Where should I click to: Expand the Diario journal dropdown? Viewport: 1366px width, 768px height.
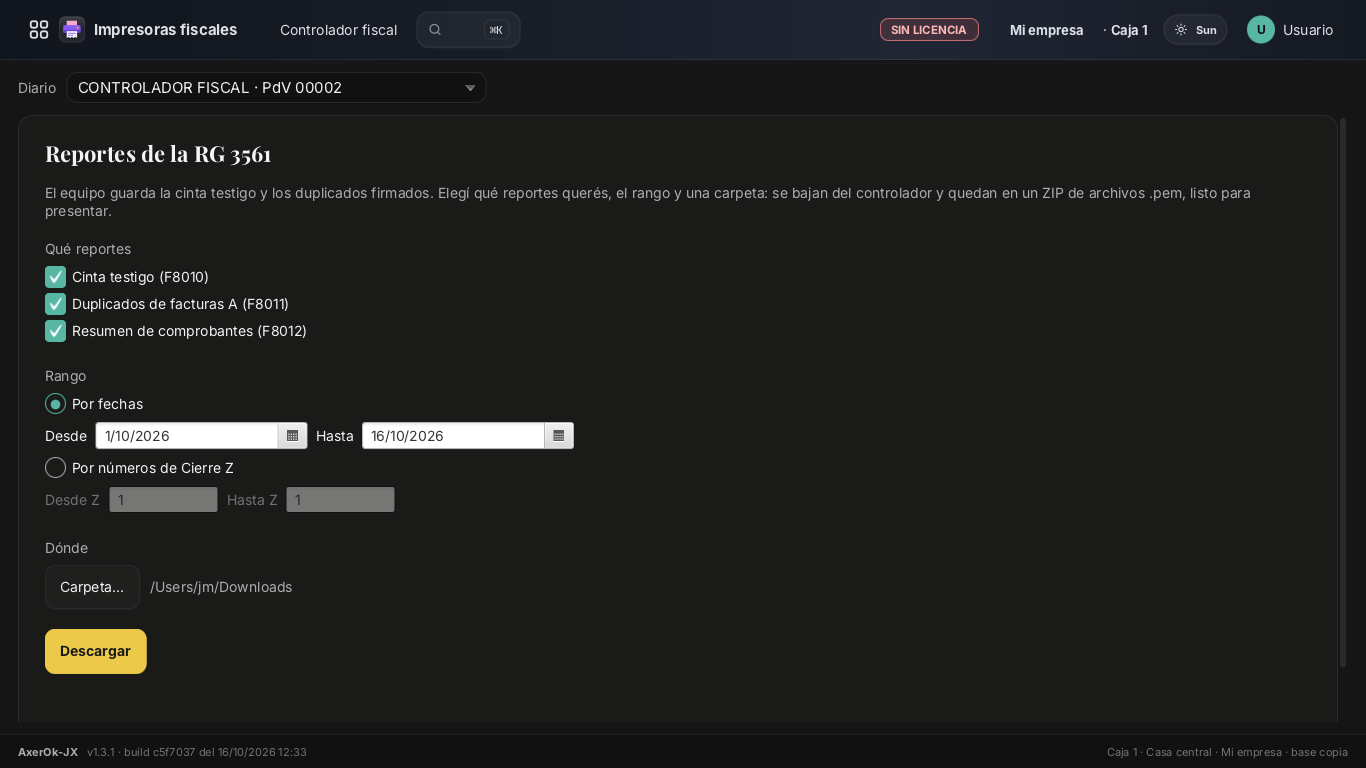(x=276, y=88)
